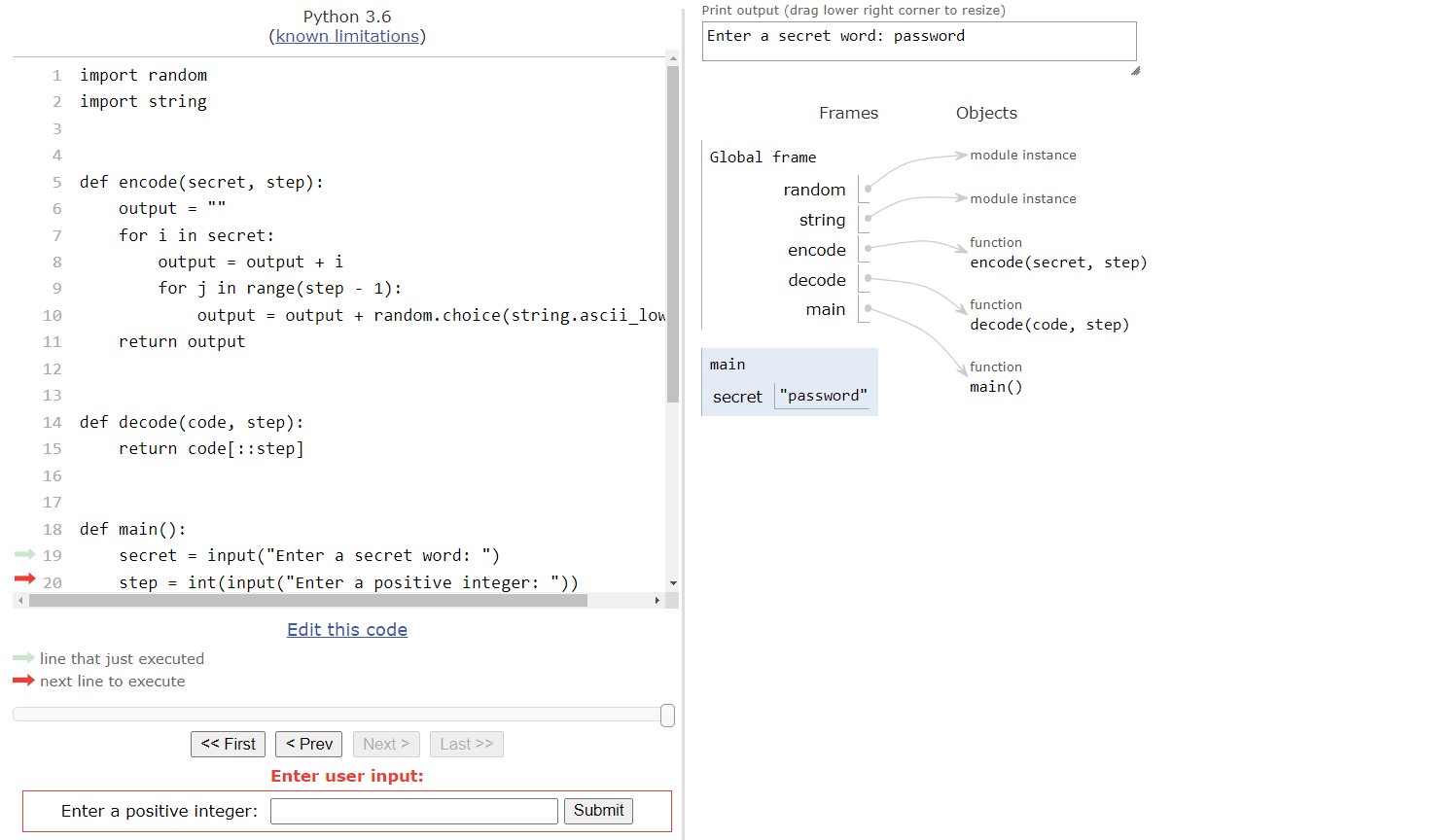This screenshot has width=1456, height=840.
Task: Click the scroll-left arrow of the code pane
Action: [20, 601]
